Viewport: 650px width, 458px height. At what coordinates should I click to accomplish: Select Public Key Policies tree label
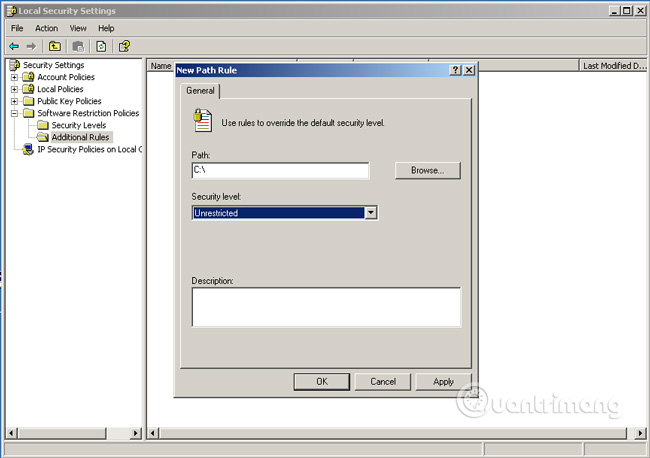click(x=69, y=101)
